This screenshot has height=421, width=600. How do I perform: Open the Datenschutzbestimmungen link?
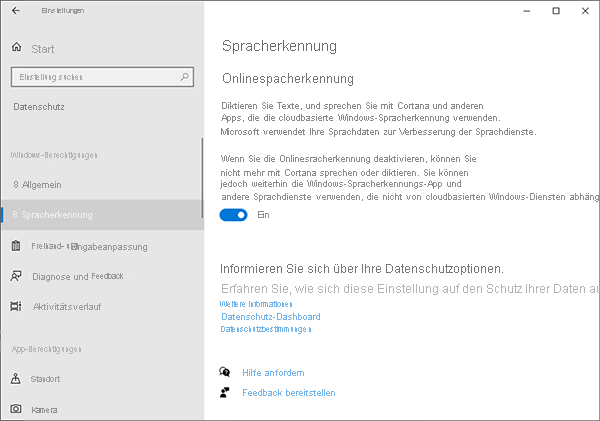[266, 328]
